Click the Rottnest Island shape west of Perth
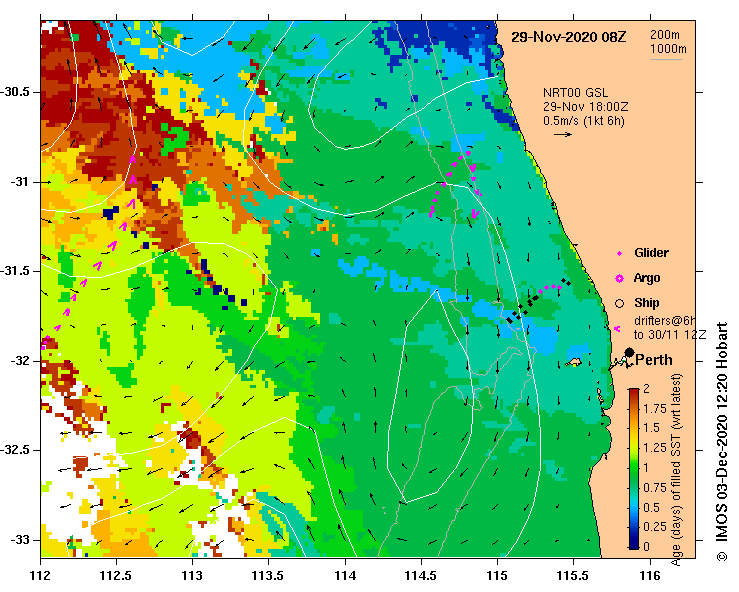The width and height of the screenshot is (739, 592). (x=573, y=362)
